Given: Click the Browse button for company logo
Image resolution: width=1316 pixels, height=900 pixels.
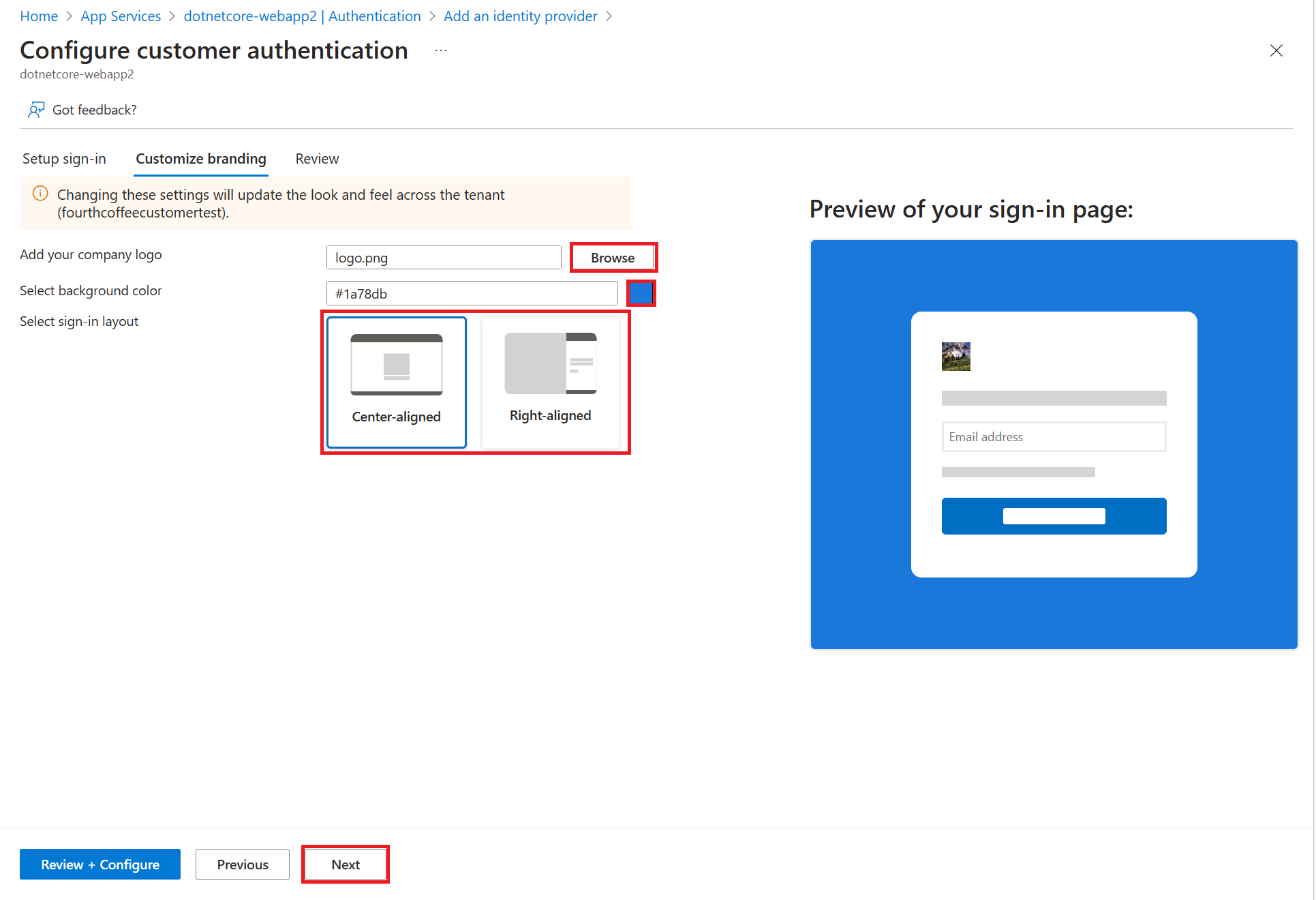Looking at the screenshot, I should click(612, 258).
